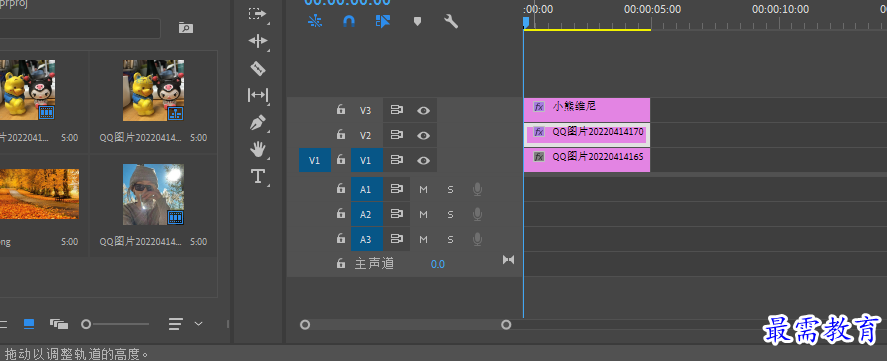Open timeline display settings wrench

(451, 22)
